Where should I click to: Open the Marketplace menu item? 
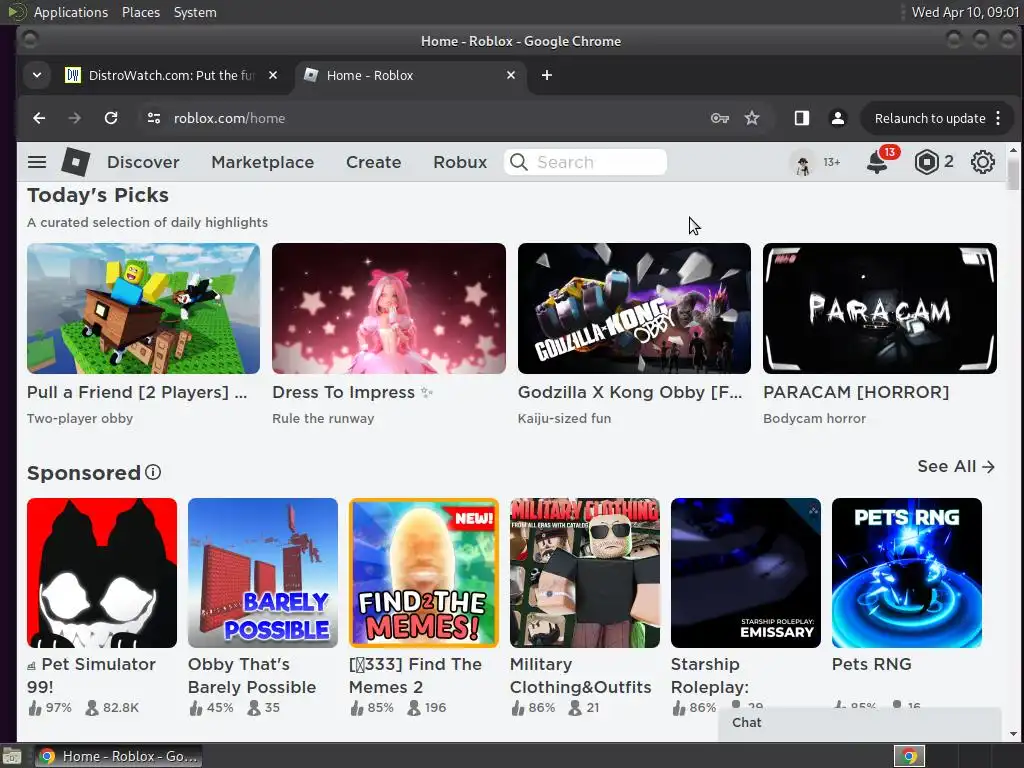point(263,162)
